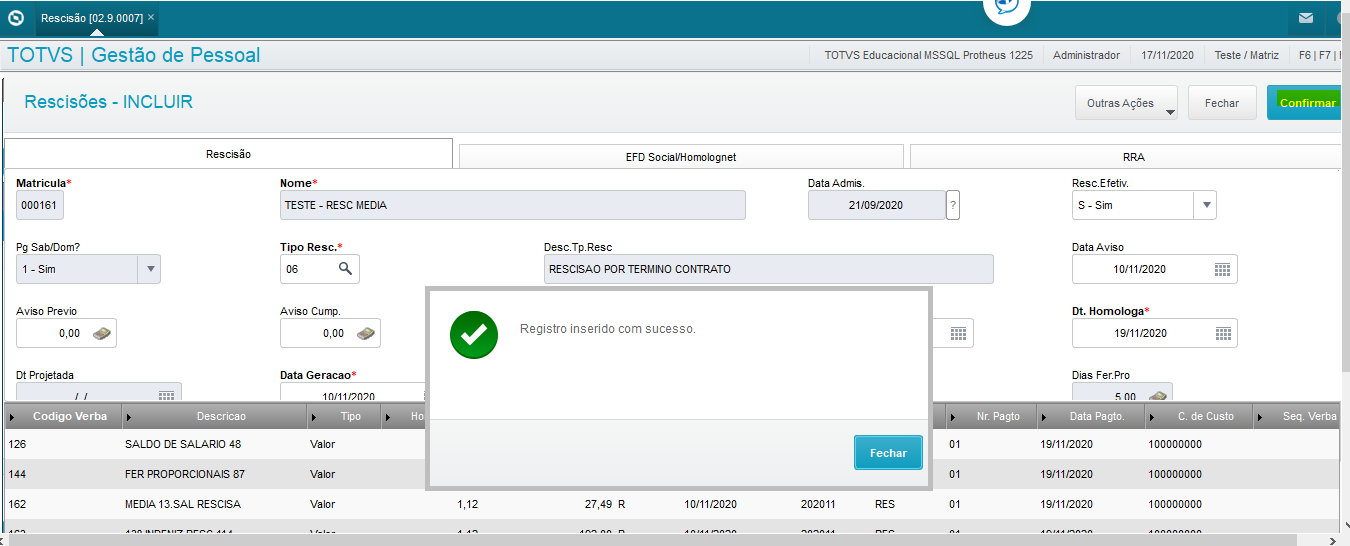Switch to the Rescisão form tab

pyautogui.click(x=228, y=154)
